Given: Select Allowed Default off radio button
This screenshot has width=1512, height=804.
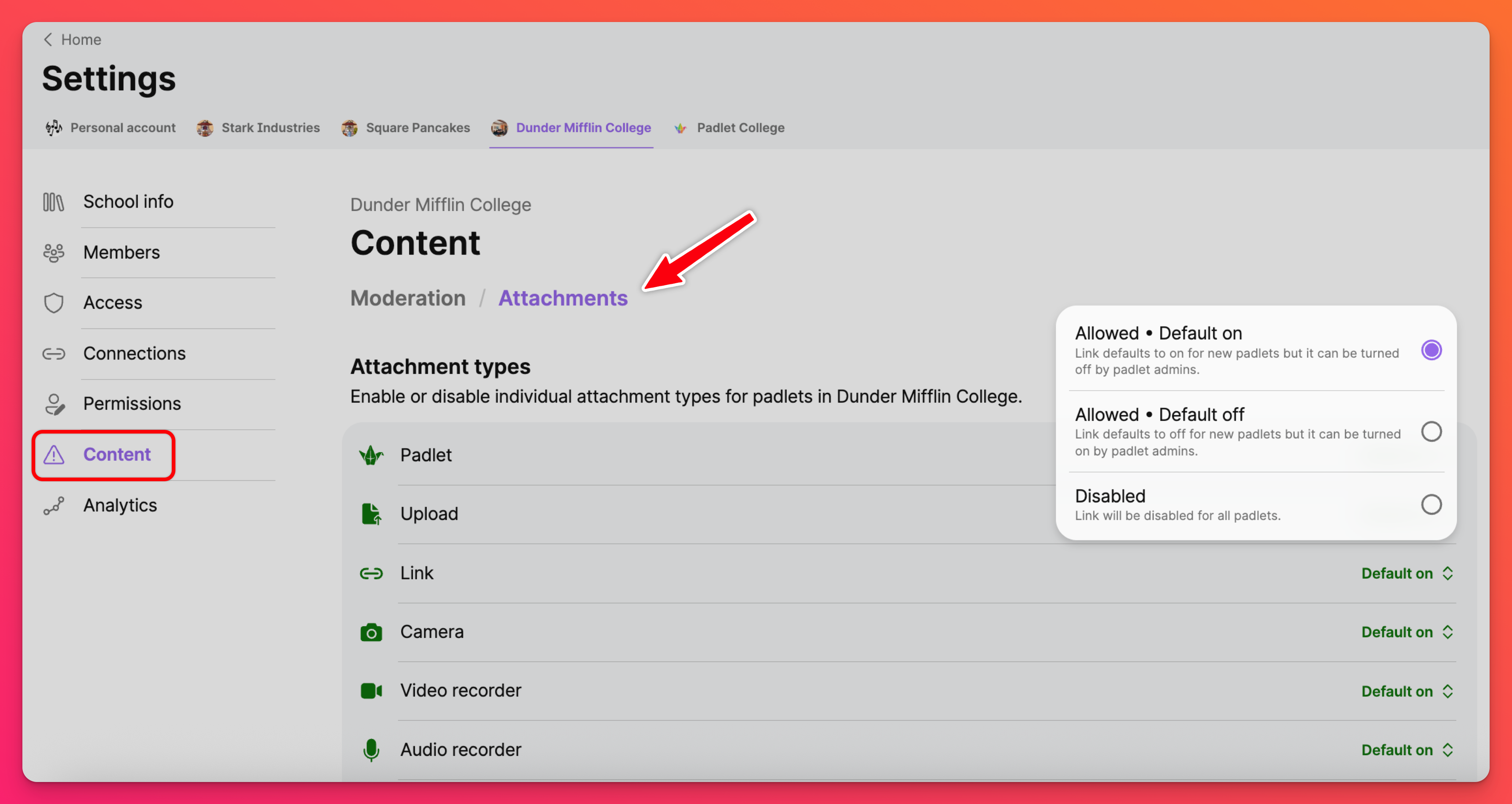Looking at the screenshot, I should pos(1431,432).
